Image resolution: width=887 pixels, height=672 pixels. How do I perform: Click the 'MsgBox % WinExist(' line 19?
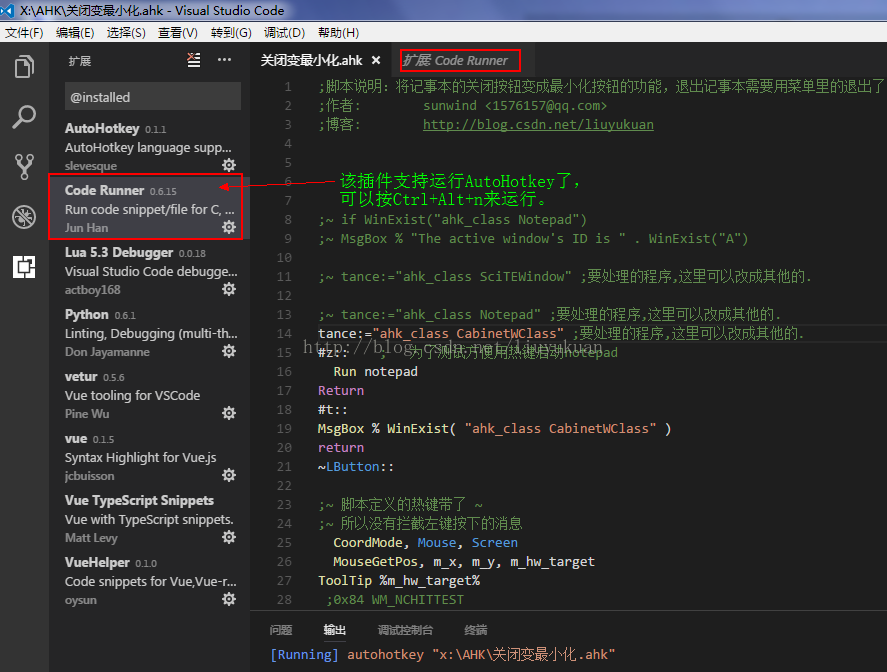(494, 429)
